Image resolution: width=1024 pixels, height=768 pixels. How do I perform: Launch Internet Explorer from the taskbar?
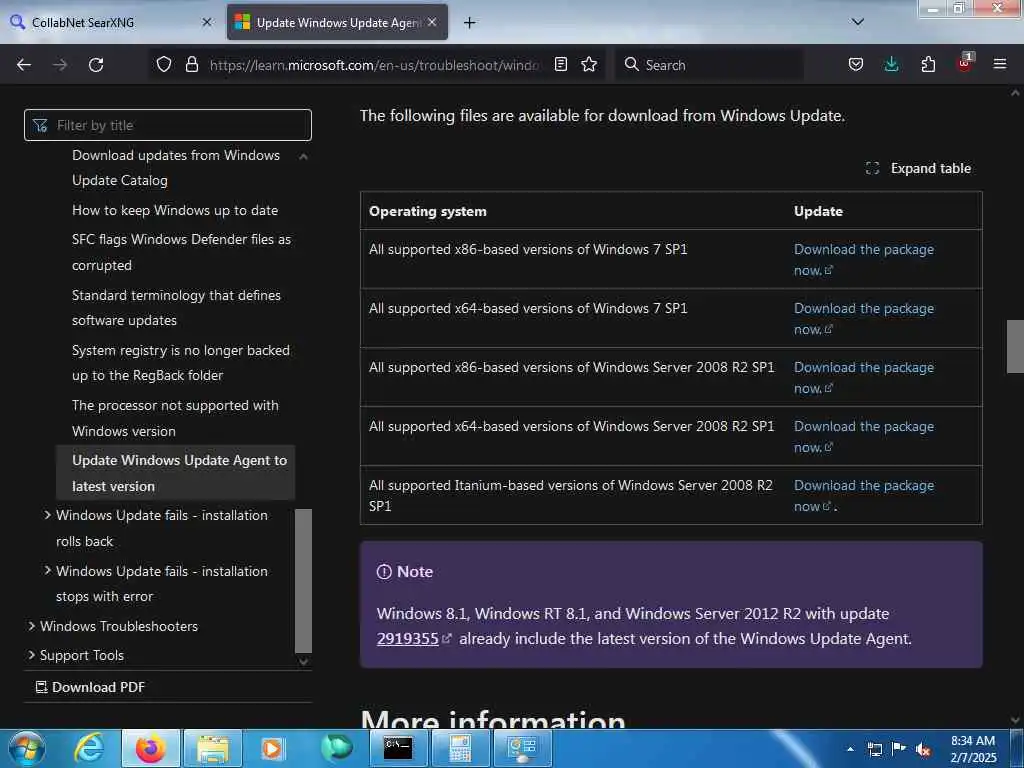tap(89, 748)
